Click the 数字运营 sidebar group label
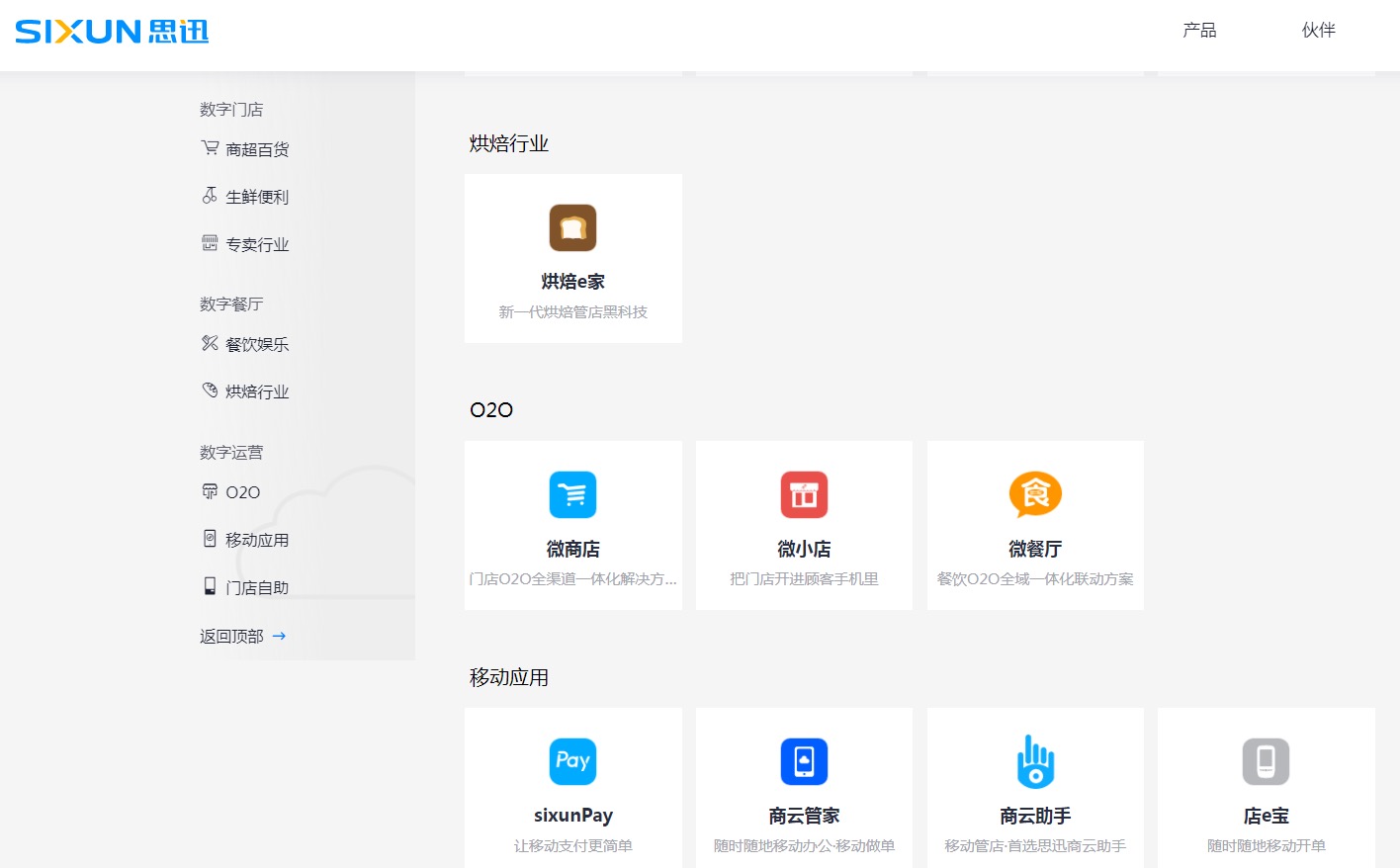The height and width of the screenshot is (868, 1400). (231, 452)
